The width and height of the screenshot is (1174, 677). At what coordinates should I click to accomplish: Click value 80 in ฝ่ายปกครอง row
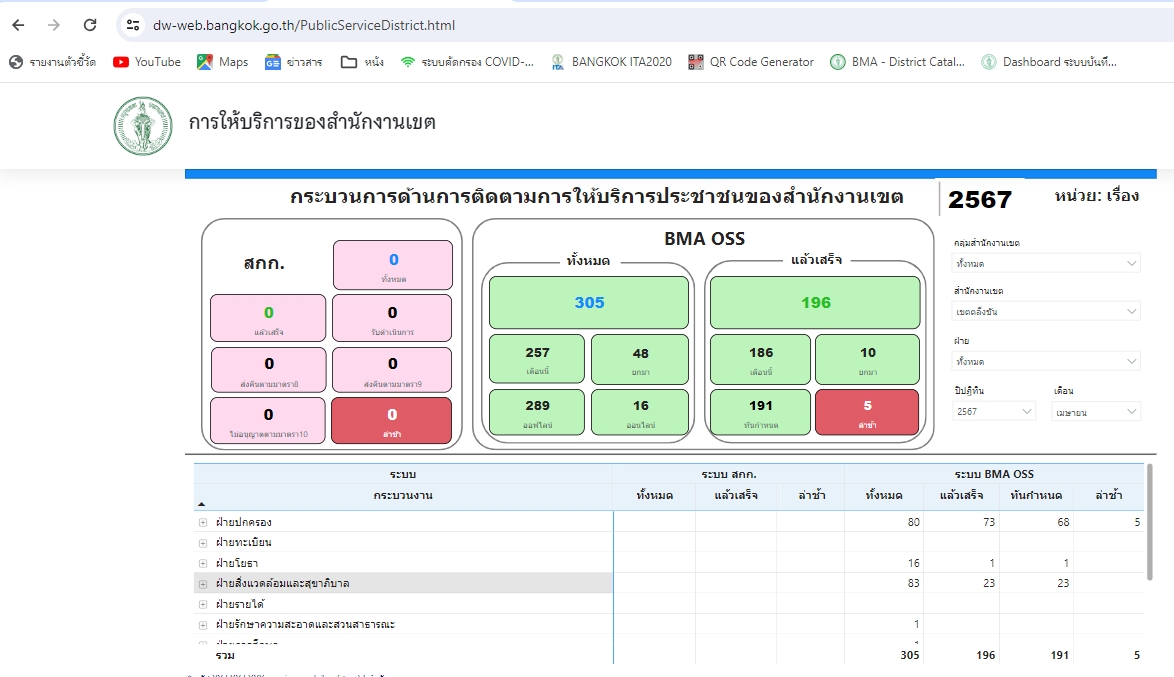point(913,523)
